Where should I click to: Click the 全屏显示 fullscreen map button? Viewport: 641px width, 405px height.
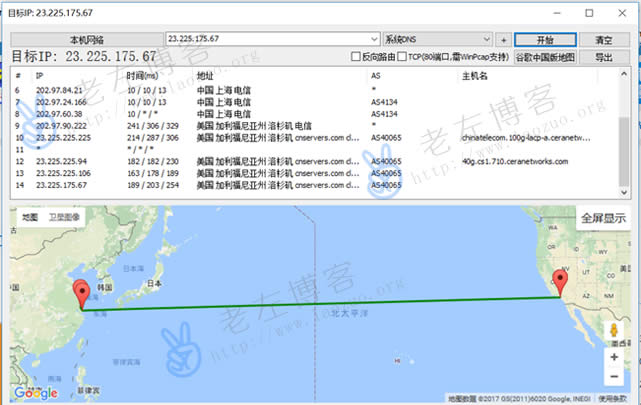(x=603, y=218)
